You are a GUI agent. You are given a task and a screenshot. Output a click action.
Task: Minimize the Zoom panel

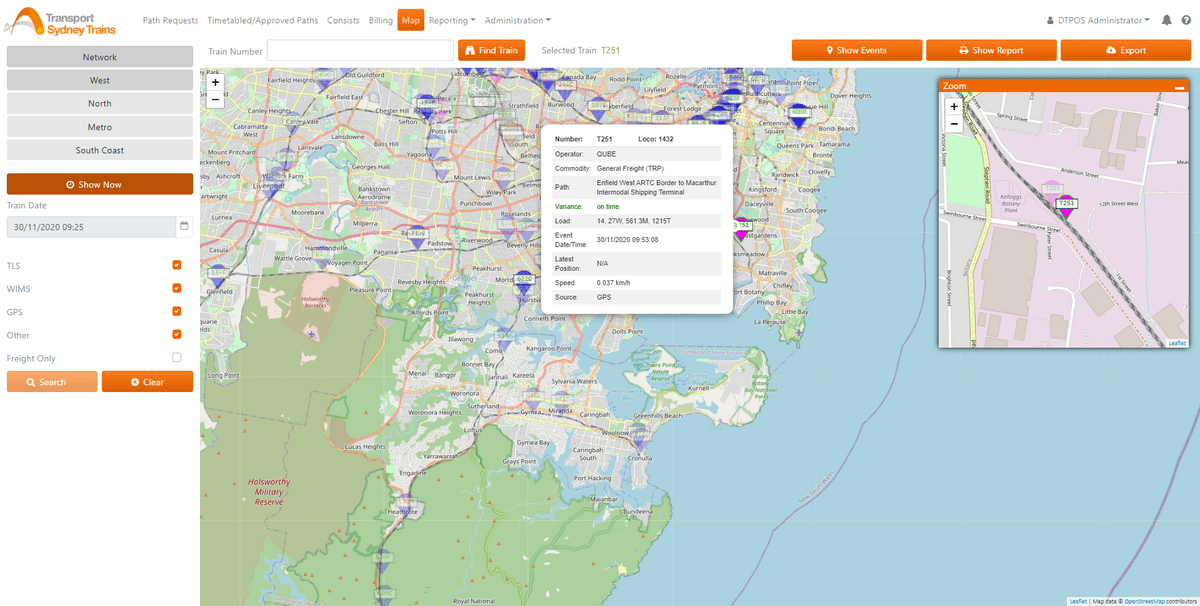pyautogui.click(x=1179, y=87)
